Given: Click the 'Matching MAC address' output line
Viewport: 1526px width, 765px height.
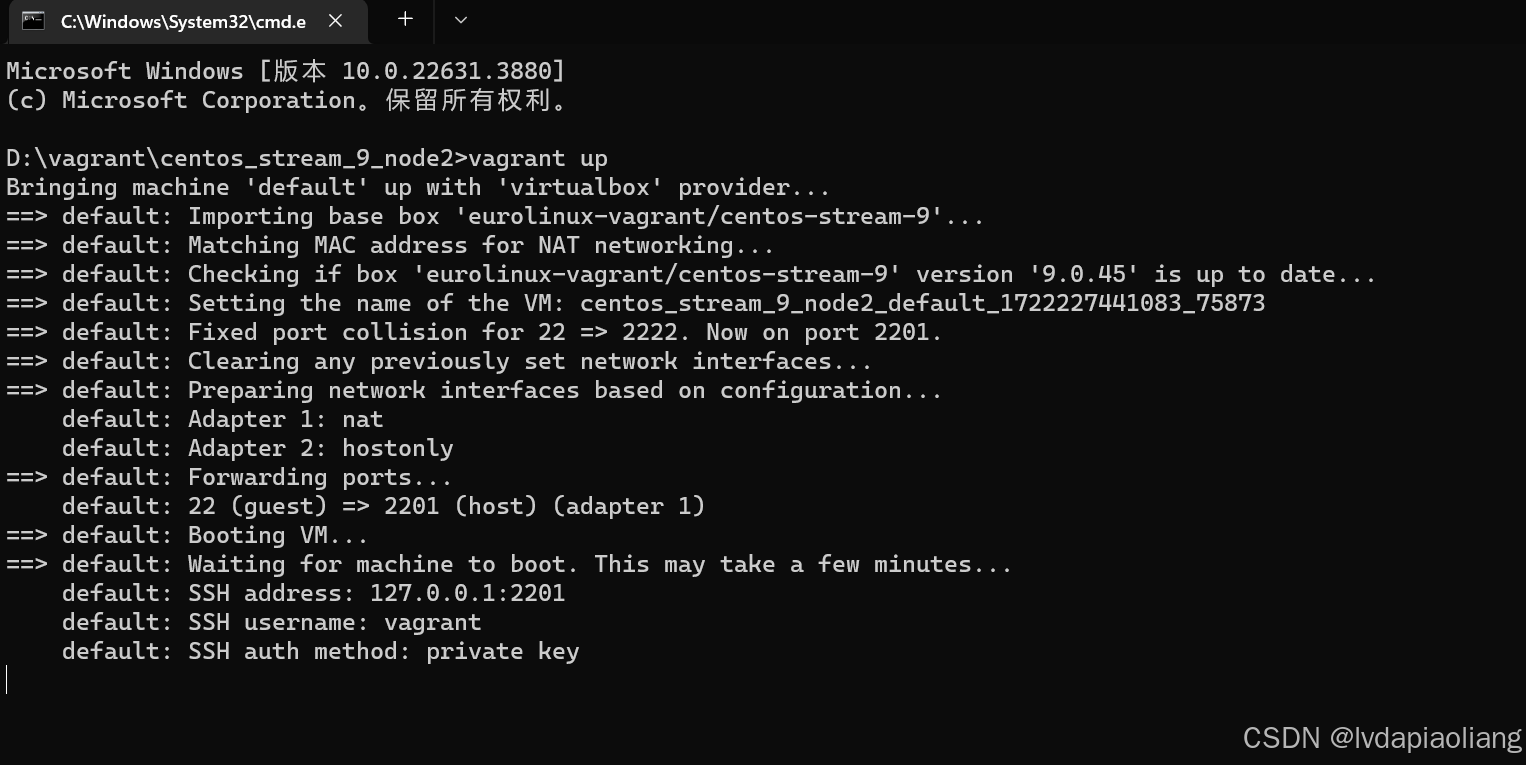Looking at the screenshot, I should [390, 245].
